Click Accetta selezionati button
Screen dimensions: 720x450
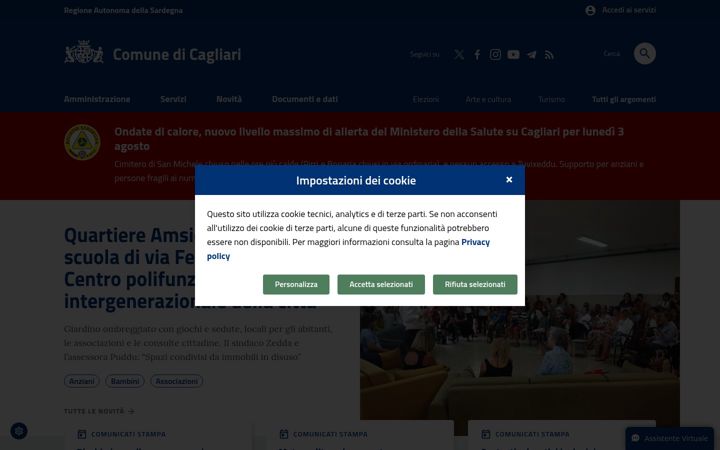pyautogui.click(x=381, y=284)
